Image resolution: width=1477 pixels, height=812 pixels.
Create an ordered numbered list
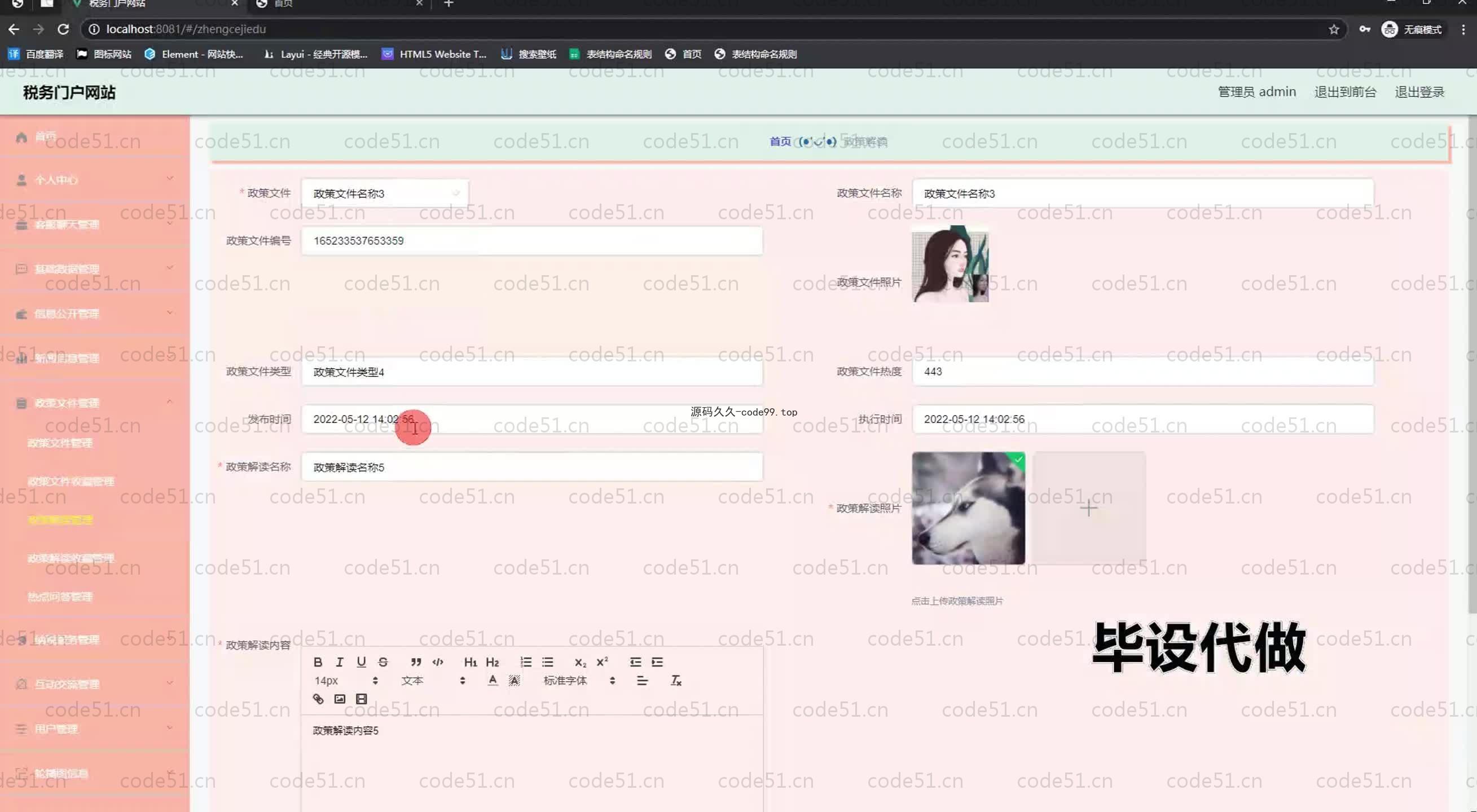(x=526, y=662)
